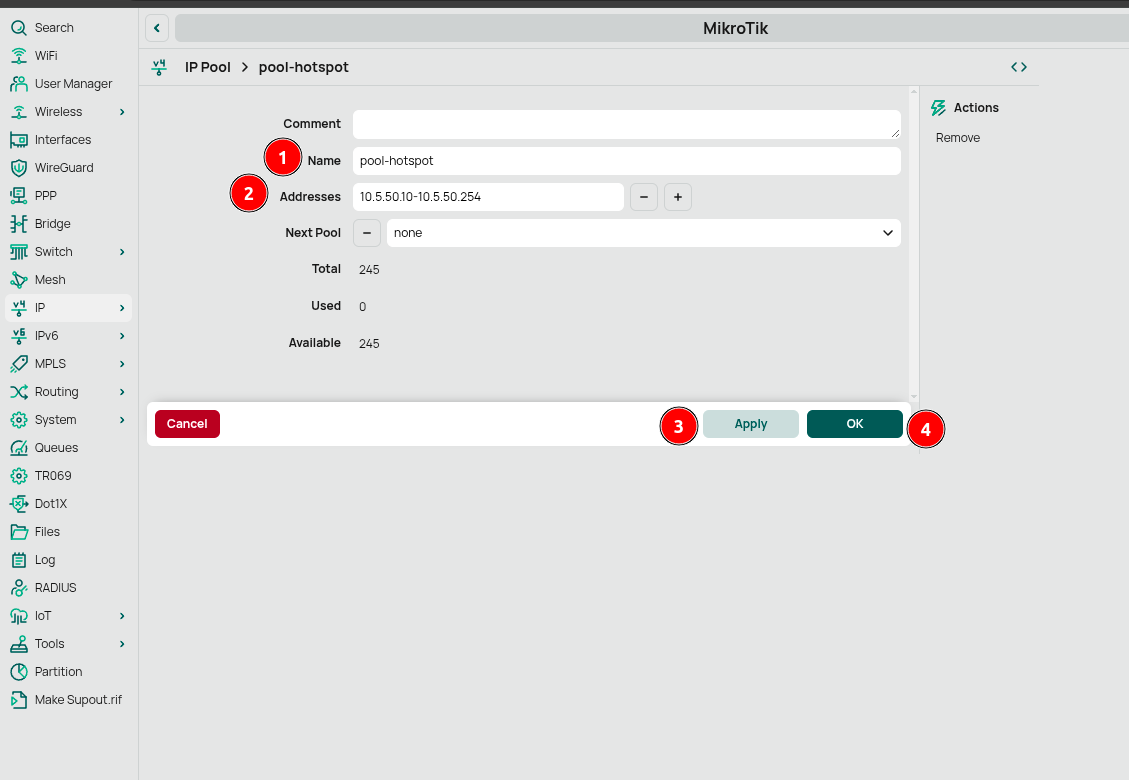
Task: Click the Partition pie icon
Action: tap(18, 672)
